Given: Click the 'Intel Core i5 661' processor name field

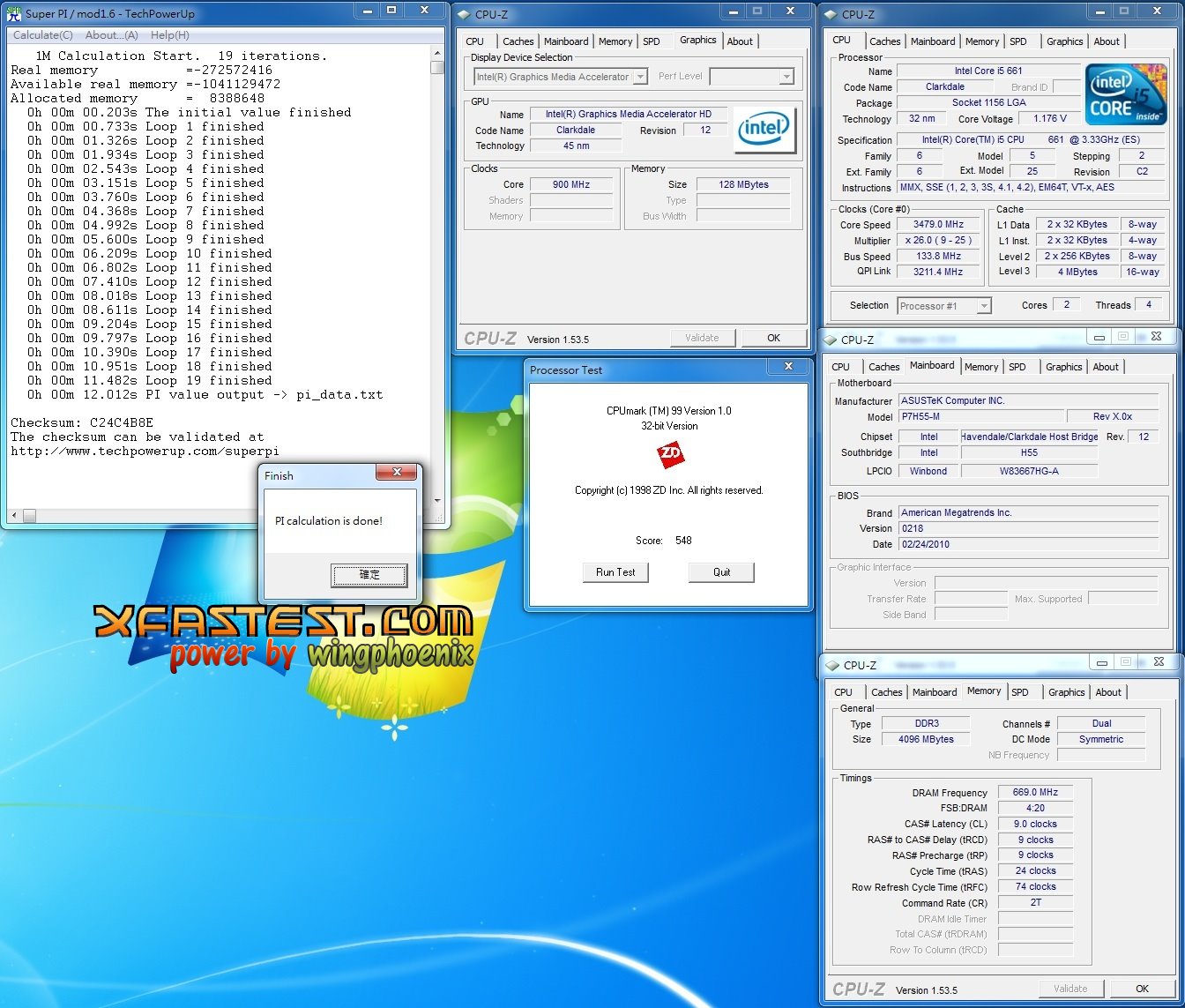Looking at the screenshot, I should tap(988, 71).
